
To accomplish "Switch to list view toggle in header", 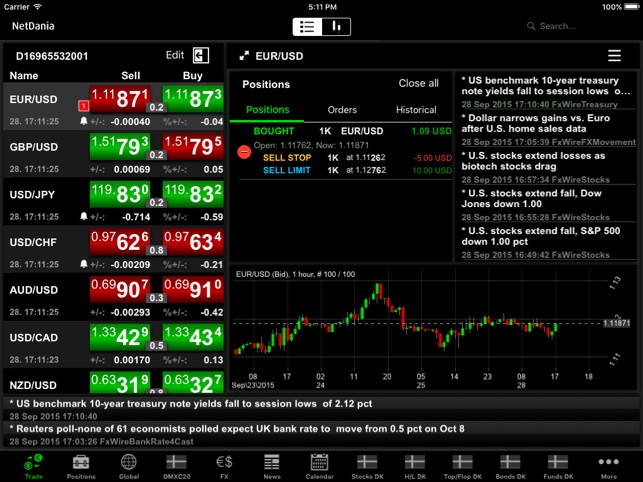I will click(x=307, y=27).
